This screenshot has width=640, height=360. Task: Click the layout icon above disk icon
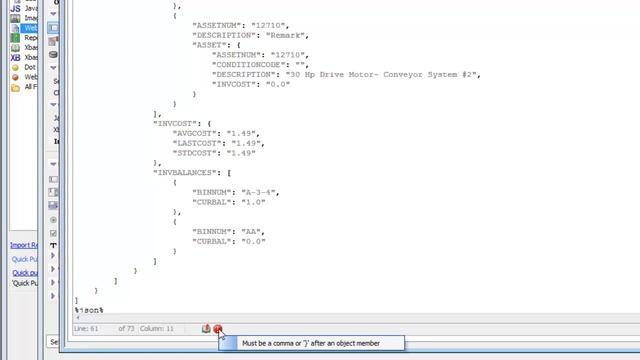point(53,192)
